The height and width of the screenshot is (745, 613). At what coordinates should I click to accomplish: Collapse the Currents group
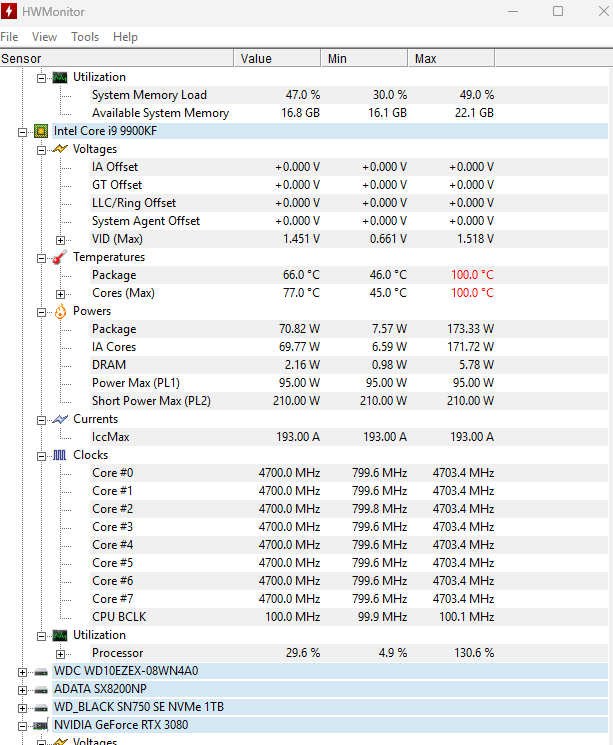coord(42,420)
